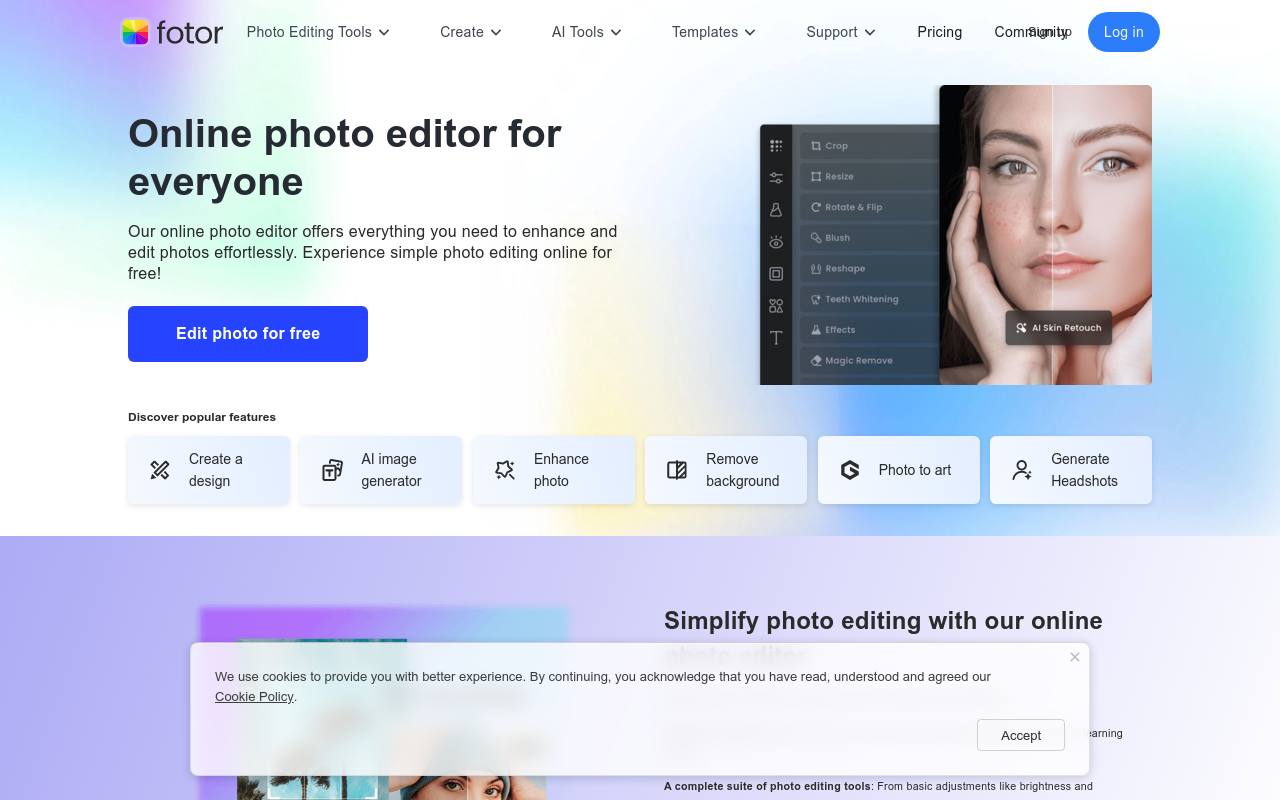
Task: Click the Online photo editor for everyone heading
Action: tap(345, 158)
